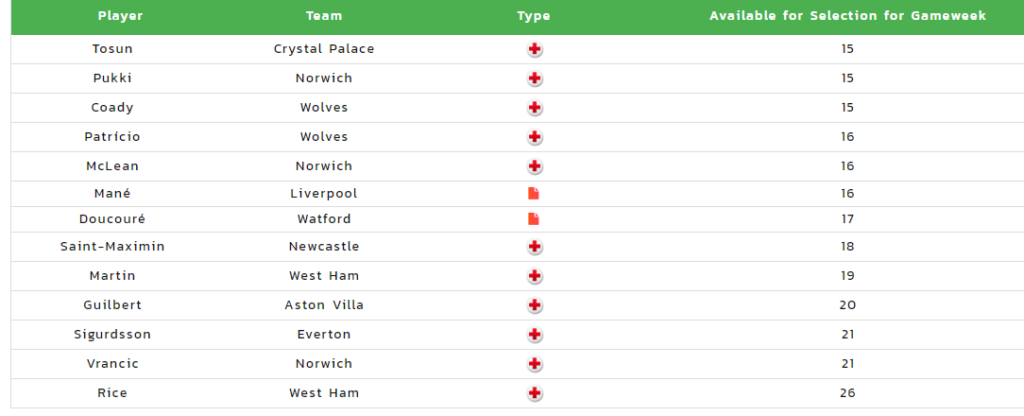The image size is (1024, 416).
Task: Click the injury icon in Patrício's row
Action: 534,137
